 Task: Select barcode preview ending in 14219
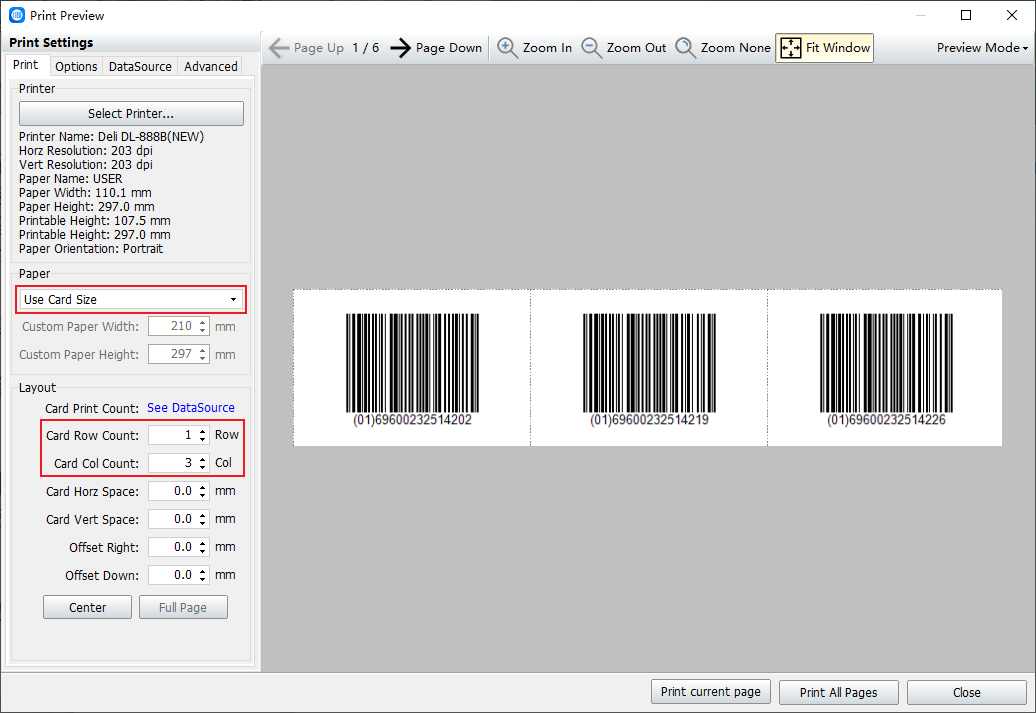(x=649, y=369)
